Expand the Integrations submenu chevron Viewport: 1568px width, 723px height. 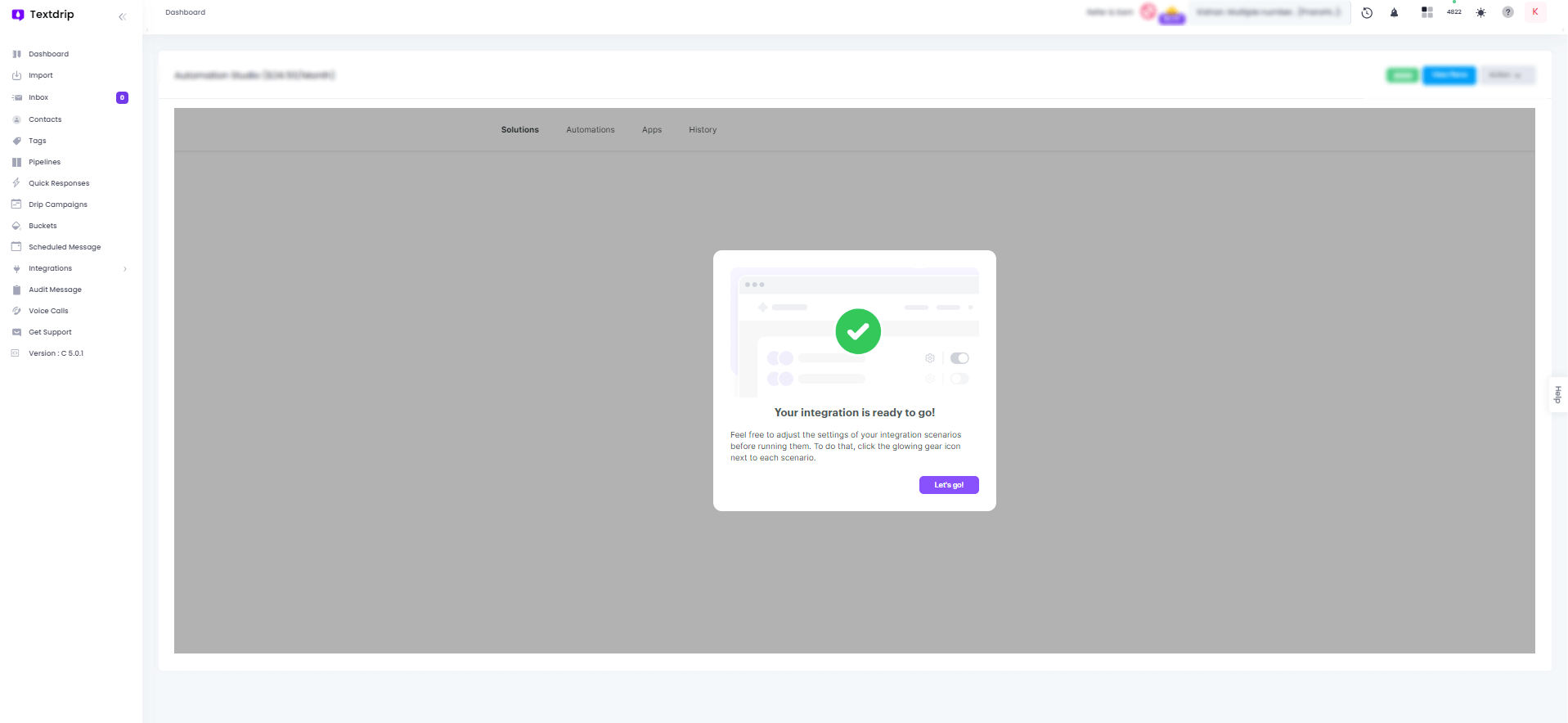(125, 268)
